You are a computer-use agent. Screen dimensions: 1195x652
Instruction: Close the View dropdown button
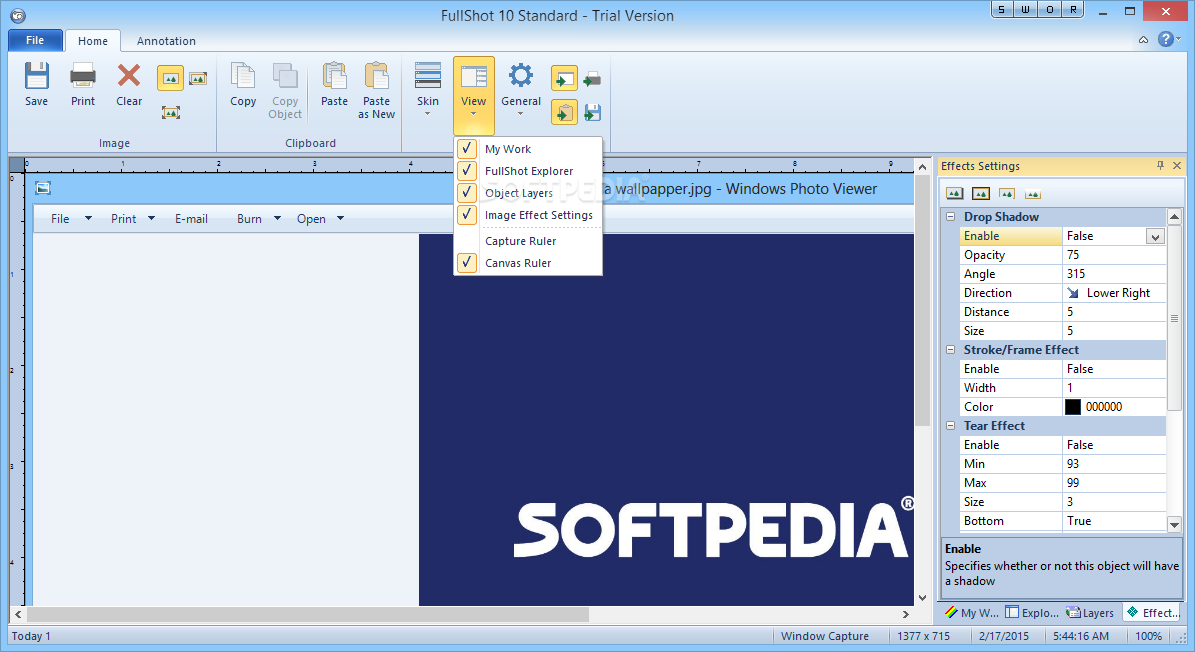click(x=473, y=95)
